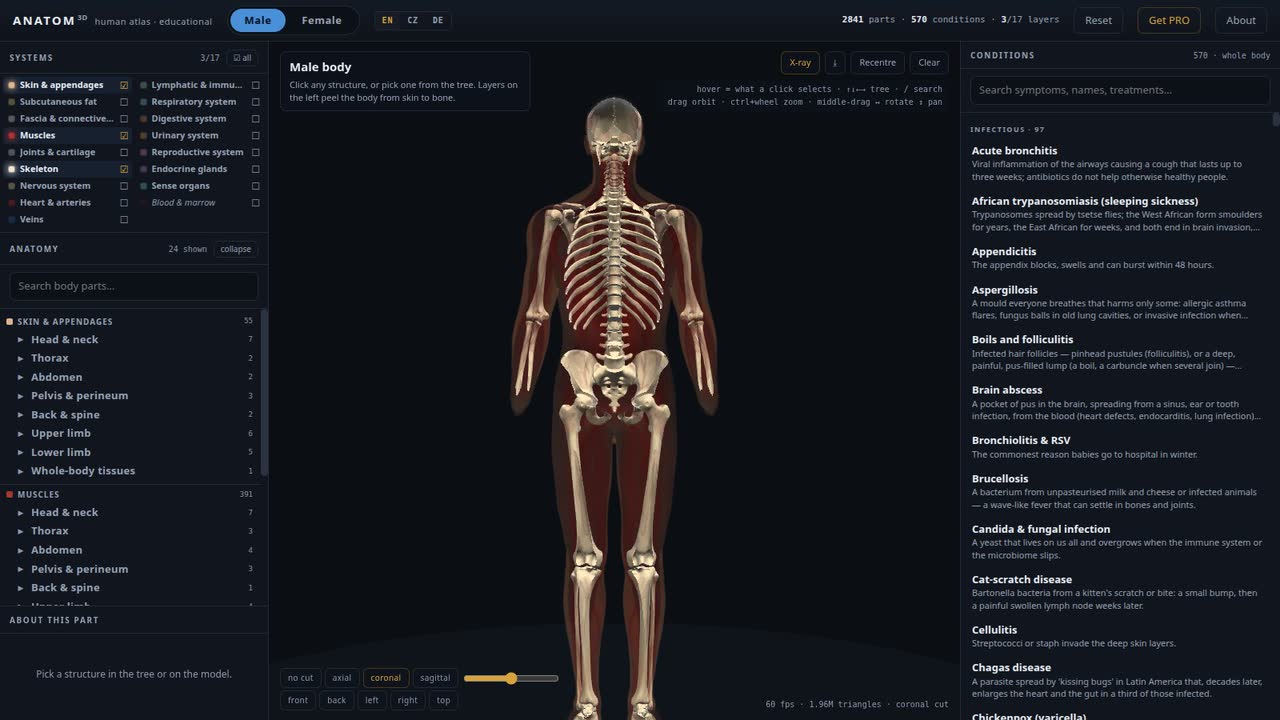The width and height of the screenshot is (1280, 720).
Task: Open the About page
Action: [x=1241, y=20]
